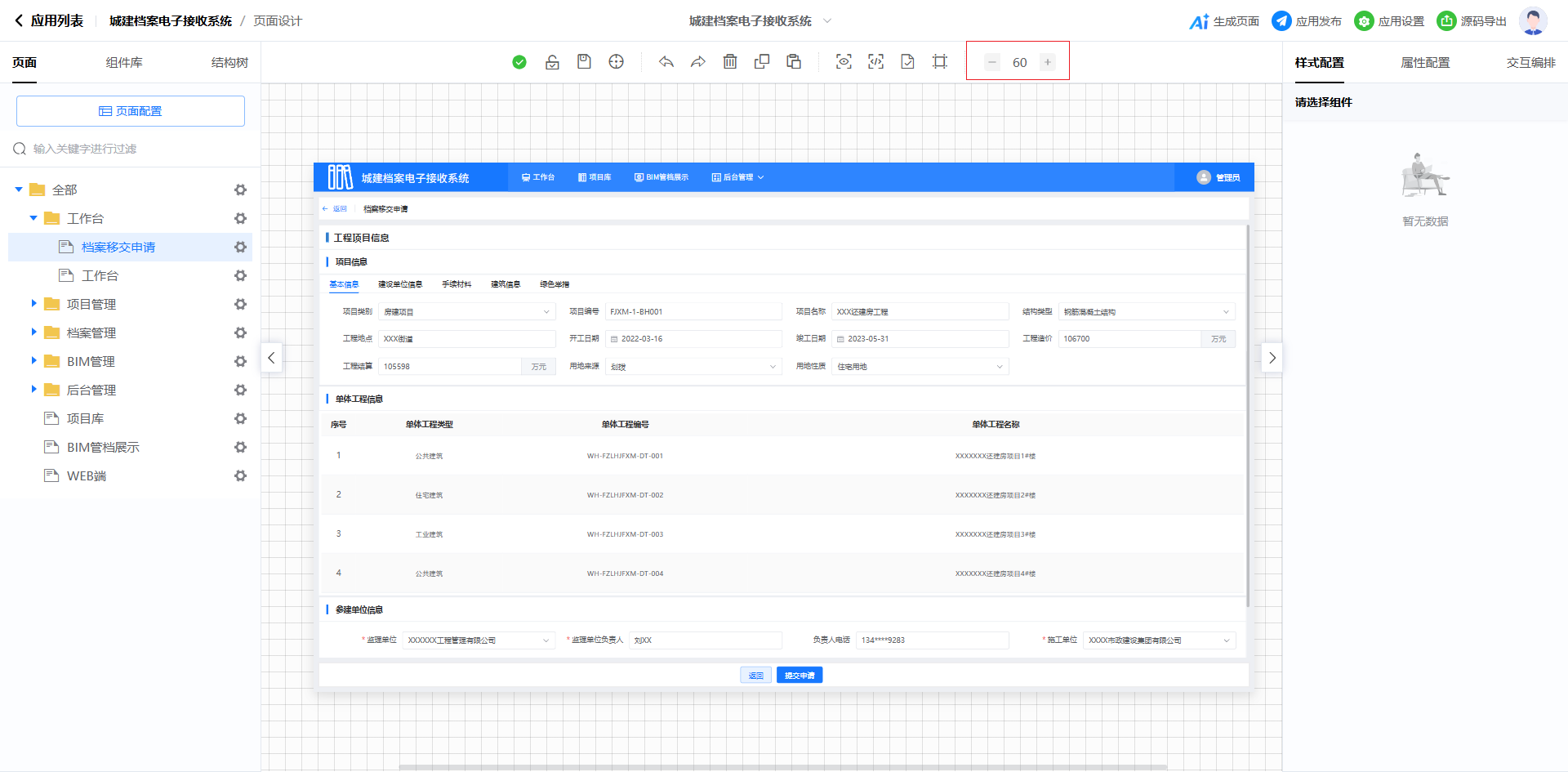Screen dimensions: 1568x772
Task: Open the code view icon
Action: pos(875,62)
